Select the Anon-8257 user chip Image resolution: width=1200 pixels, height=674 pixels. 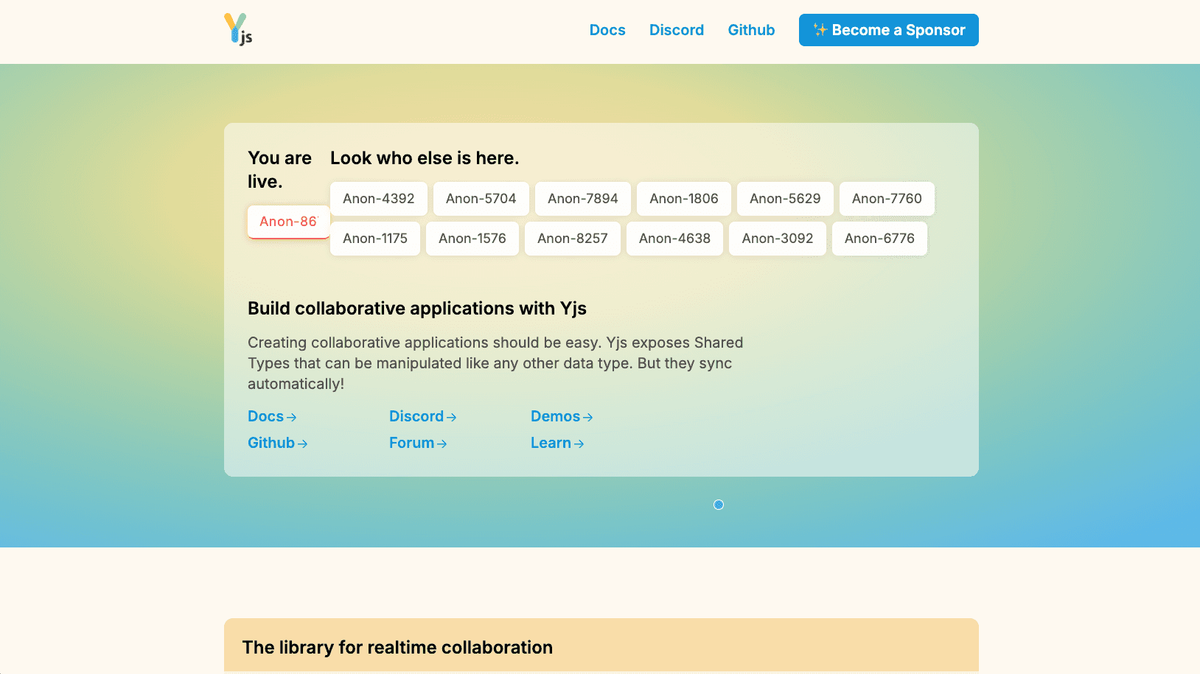click(x=572, y=238)
